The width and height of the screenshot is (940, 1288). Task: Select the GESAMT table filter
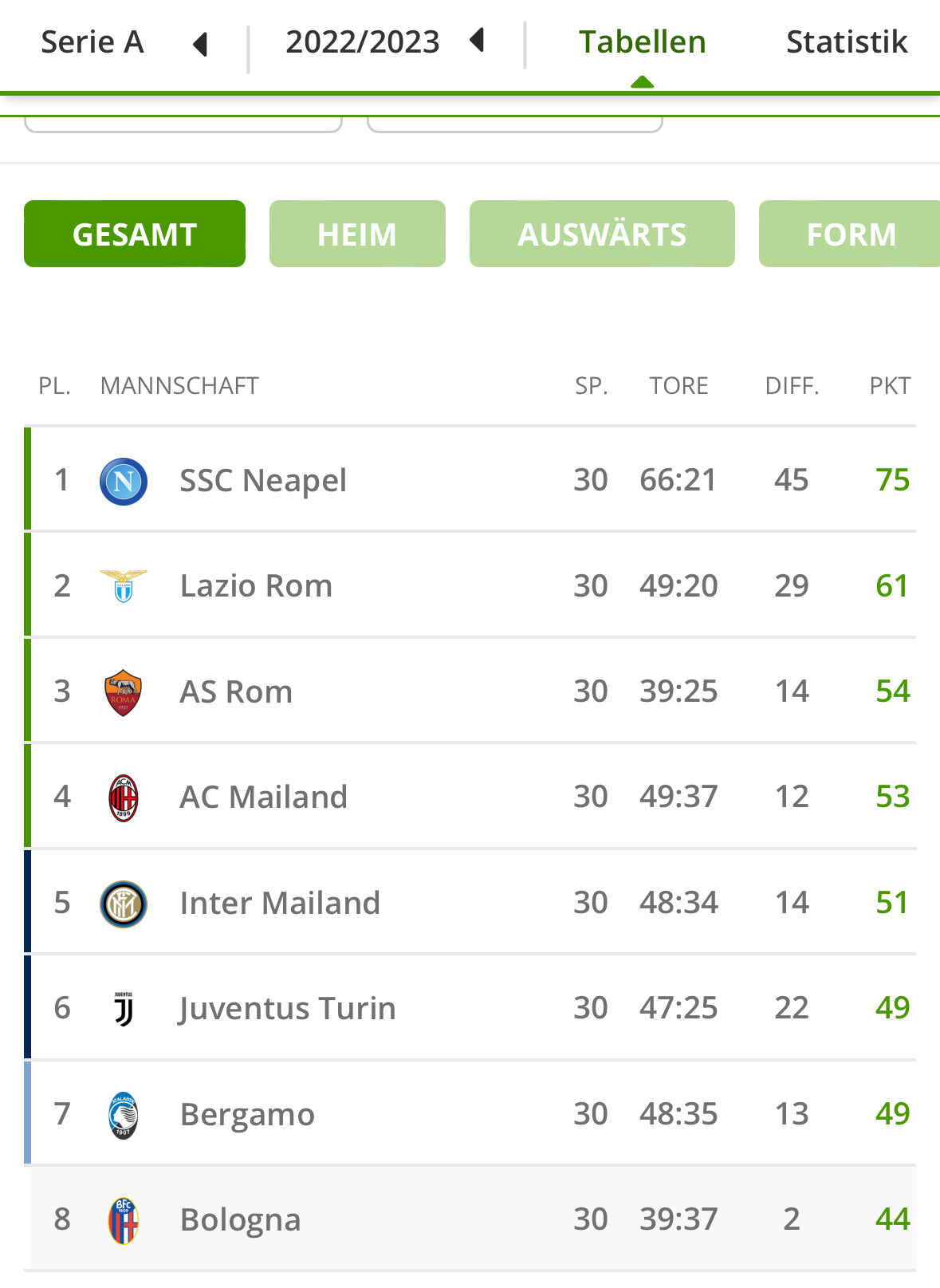click(x=135, y=234)
